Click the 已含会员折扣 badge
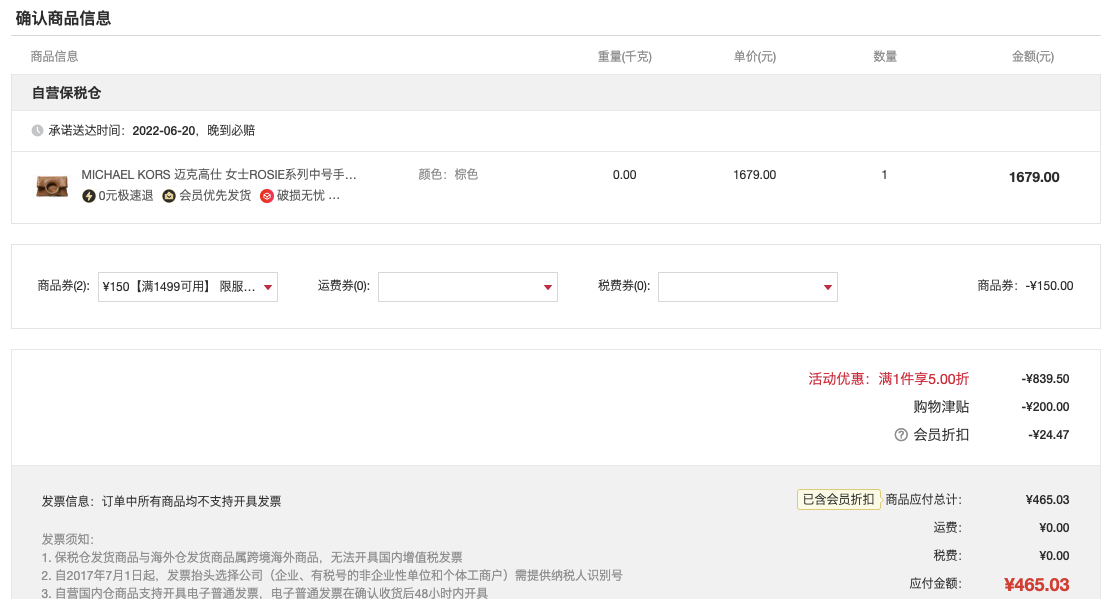The image size is (1114, 599). pyautogui.click(x=838, y=500)
